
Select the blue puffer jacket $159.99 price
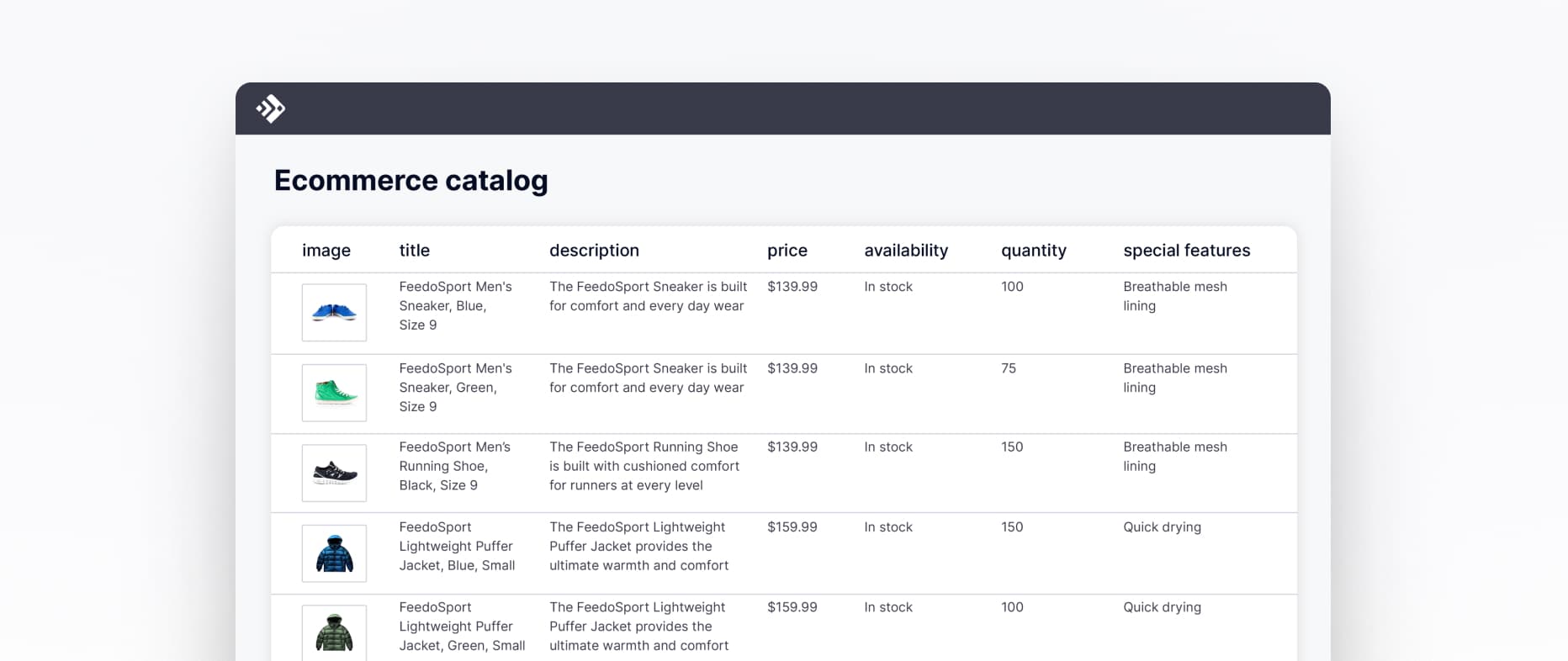point(792,527)
